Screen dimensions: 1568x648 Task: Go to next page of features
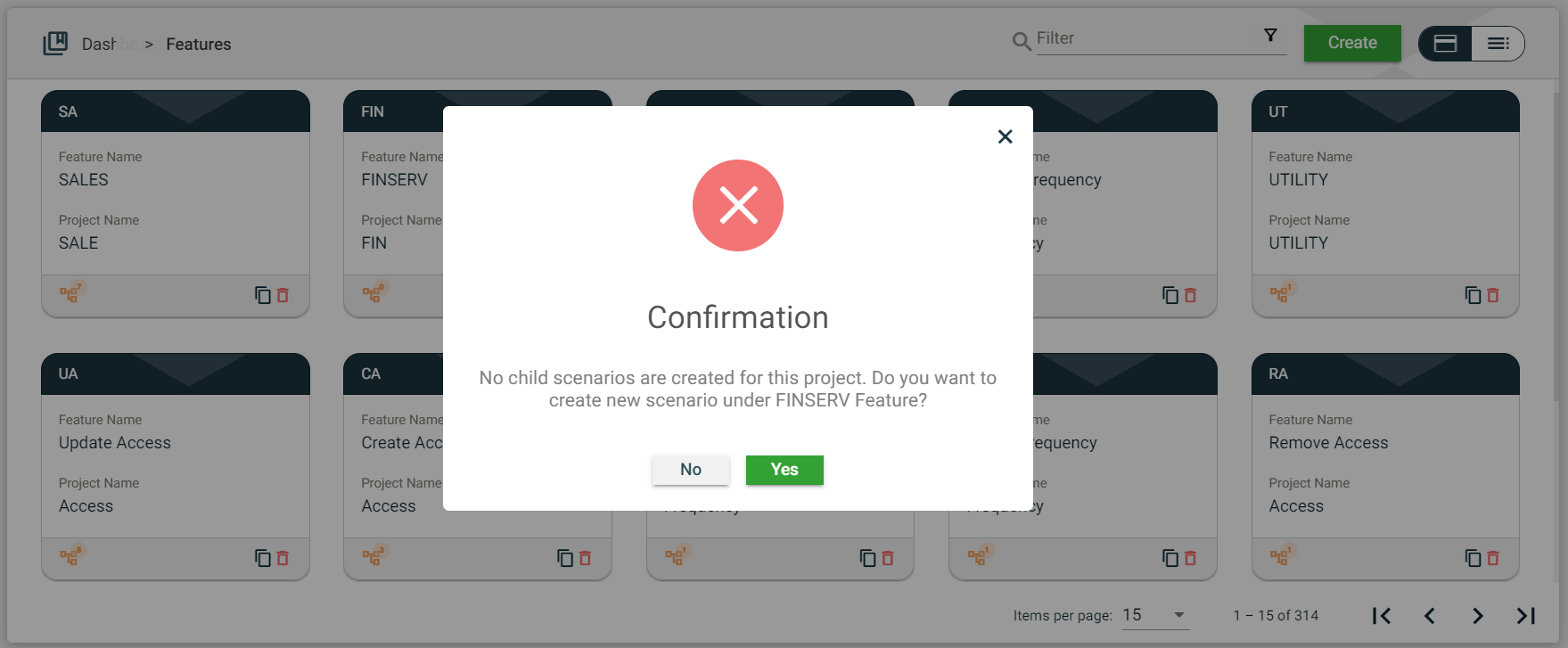(1477, 616)
